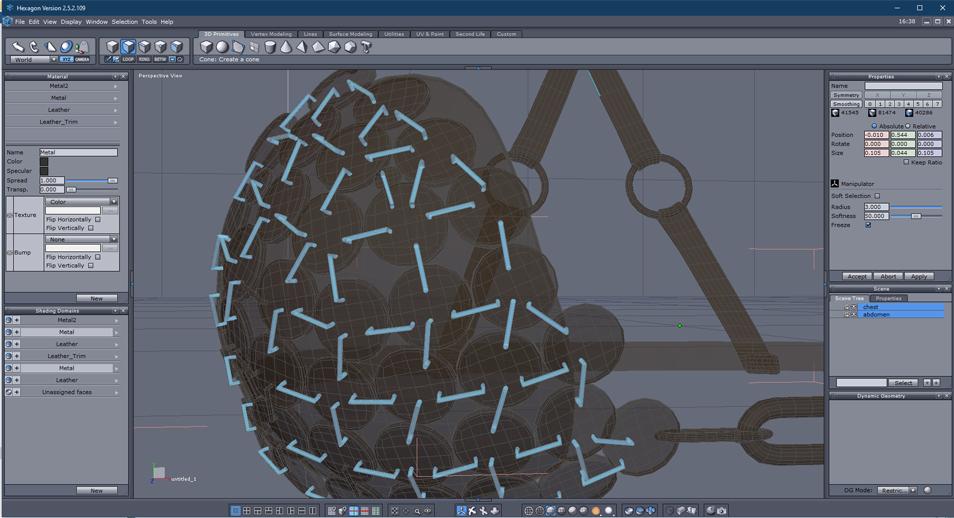This screenshot has width=954, height=518.
Task: Click New in the Material panel
Action: click(97, 298)
